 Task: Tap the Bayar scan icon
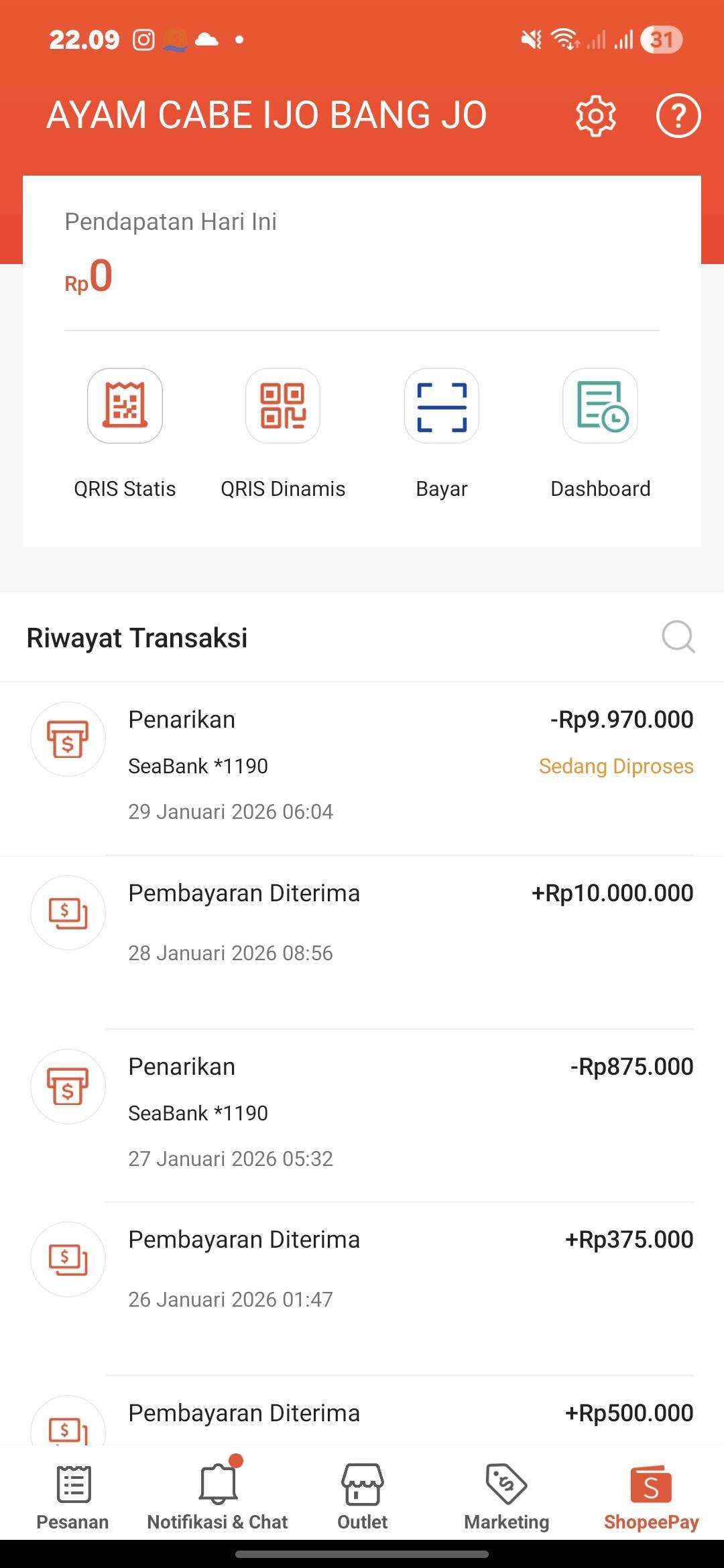click(441, 405)
